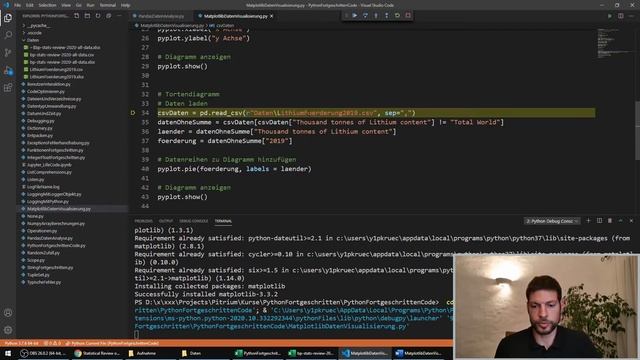
Task: Open PandasDatenAnalyse.py in the file tree
Action: [49, 238]
